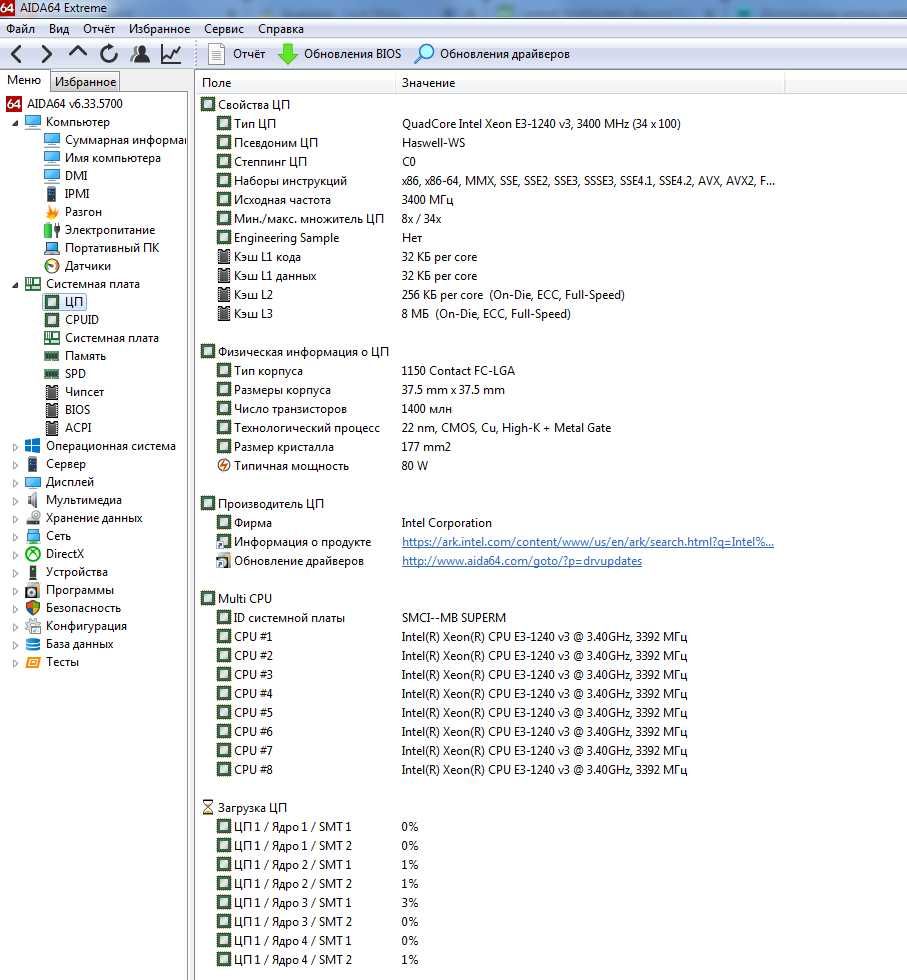Click the Поле column header

pos(295,82)
